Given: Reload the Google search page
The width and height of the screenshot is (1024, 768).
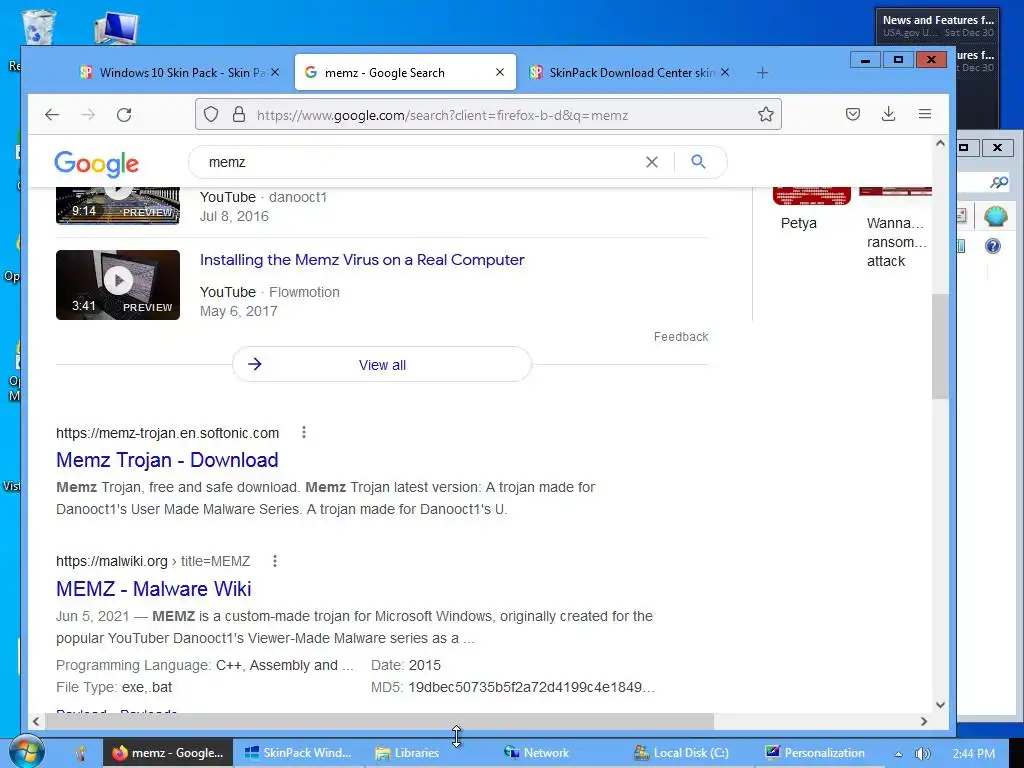Looking at the screenshot, I should tap(124, 115).
